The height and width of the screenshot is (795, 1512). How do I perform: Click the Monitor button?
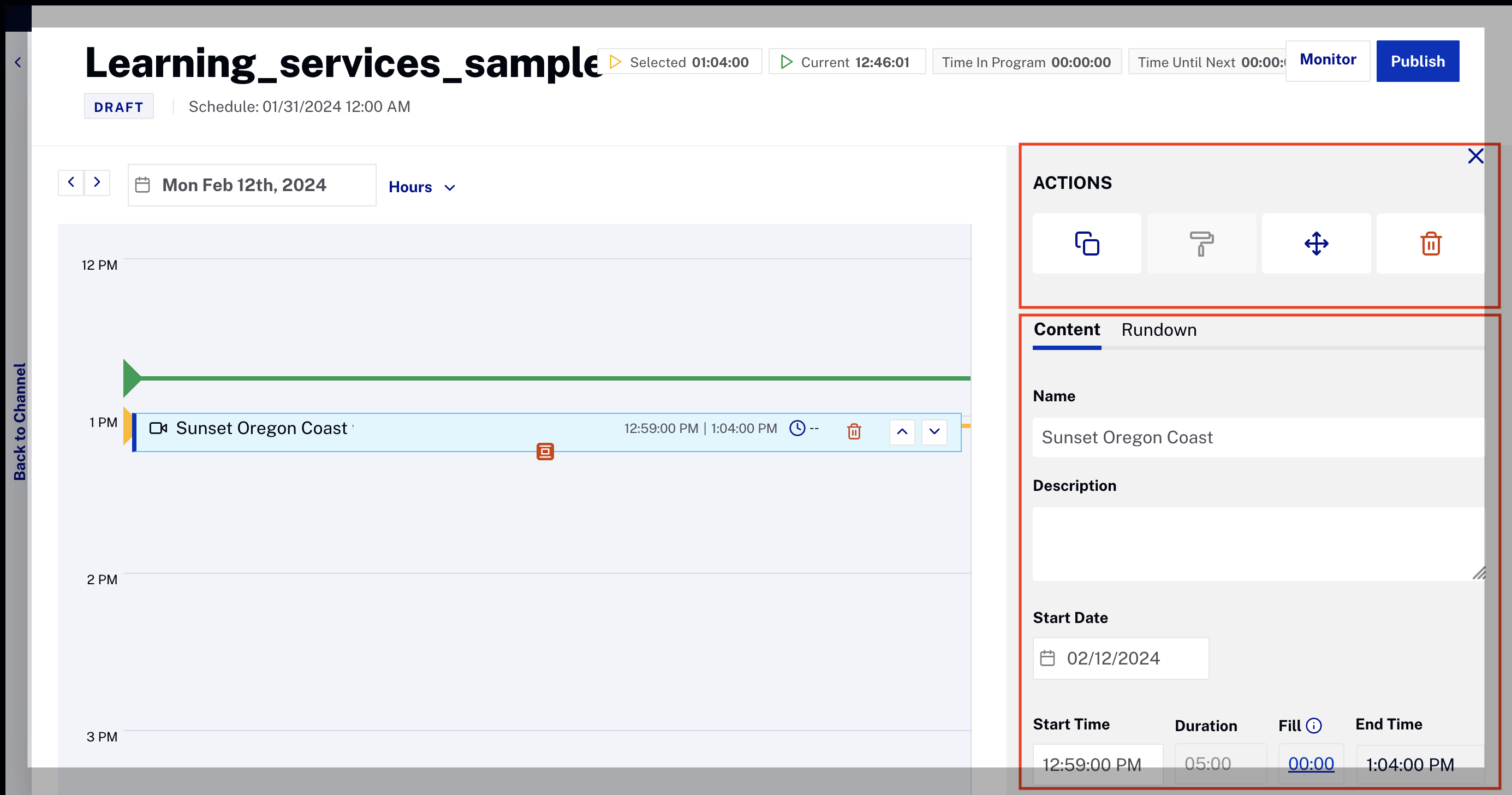click(x=1327, y=60)
